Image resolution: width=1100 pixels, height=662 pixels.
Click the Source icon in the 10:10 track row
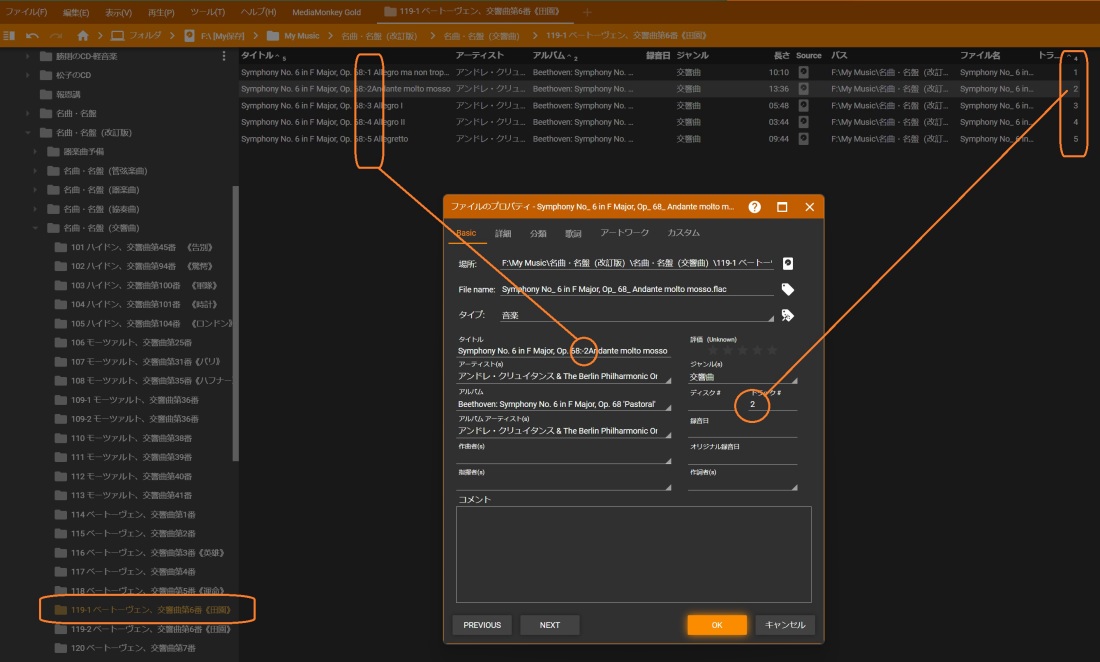803,72
